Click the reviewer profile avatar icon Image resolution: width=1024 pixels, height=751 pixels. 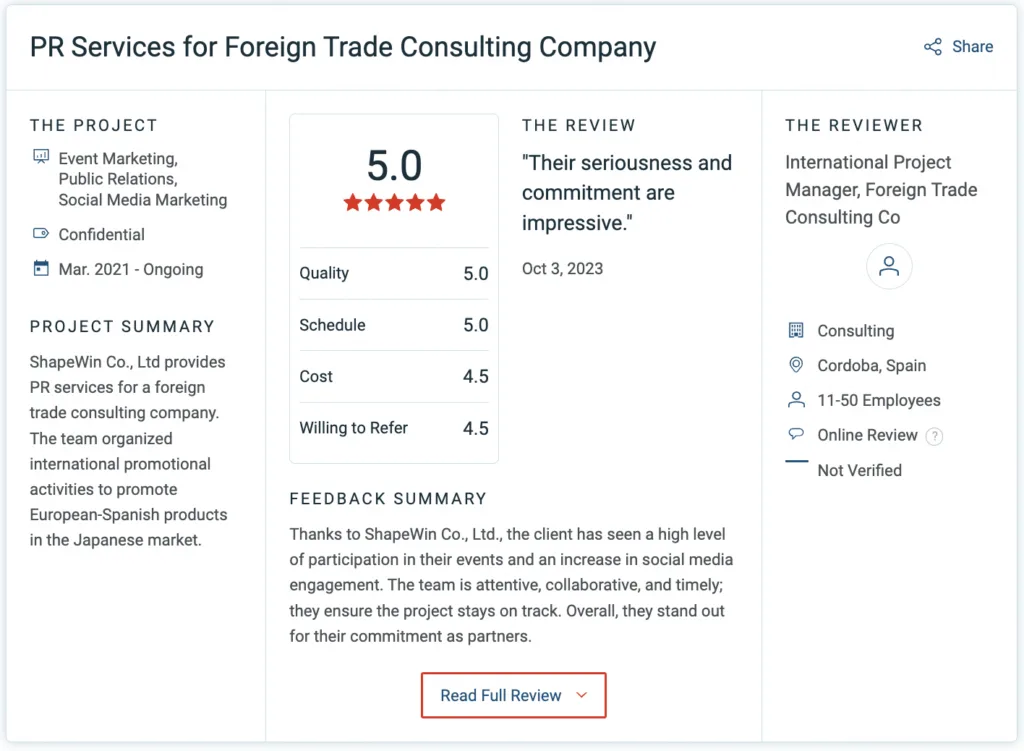(x=889, y=267)
